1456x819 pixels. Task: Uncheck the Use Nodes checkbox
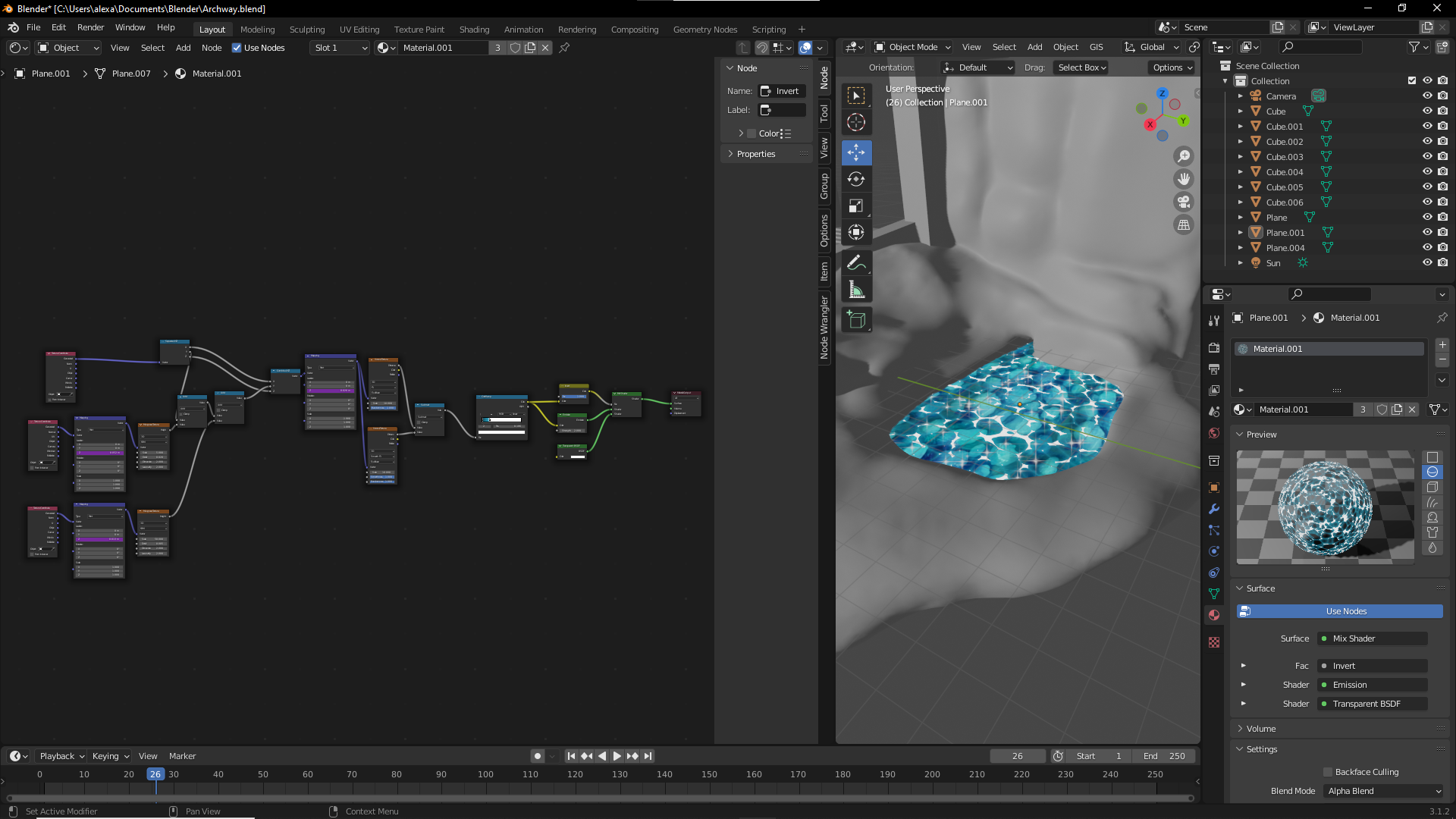tap(237, 48)
